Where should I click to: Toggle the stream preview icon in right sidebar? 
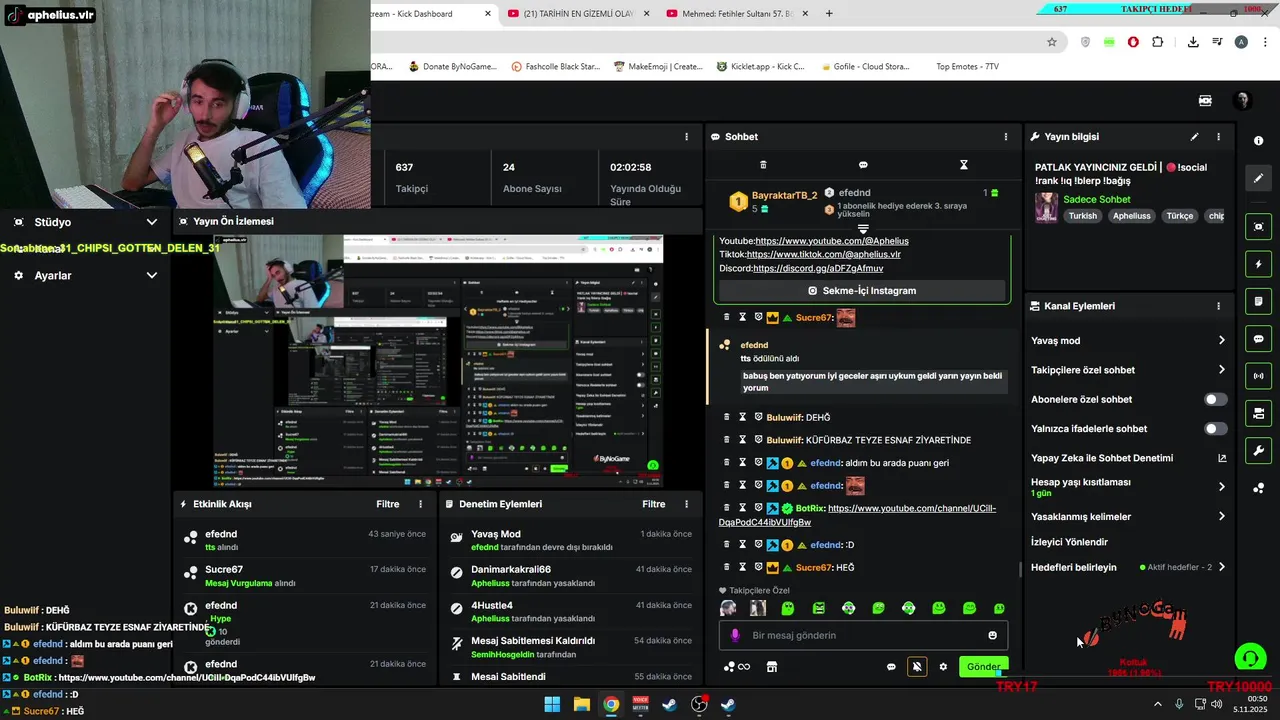pyautogui.click(x=1259, y=227)
